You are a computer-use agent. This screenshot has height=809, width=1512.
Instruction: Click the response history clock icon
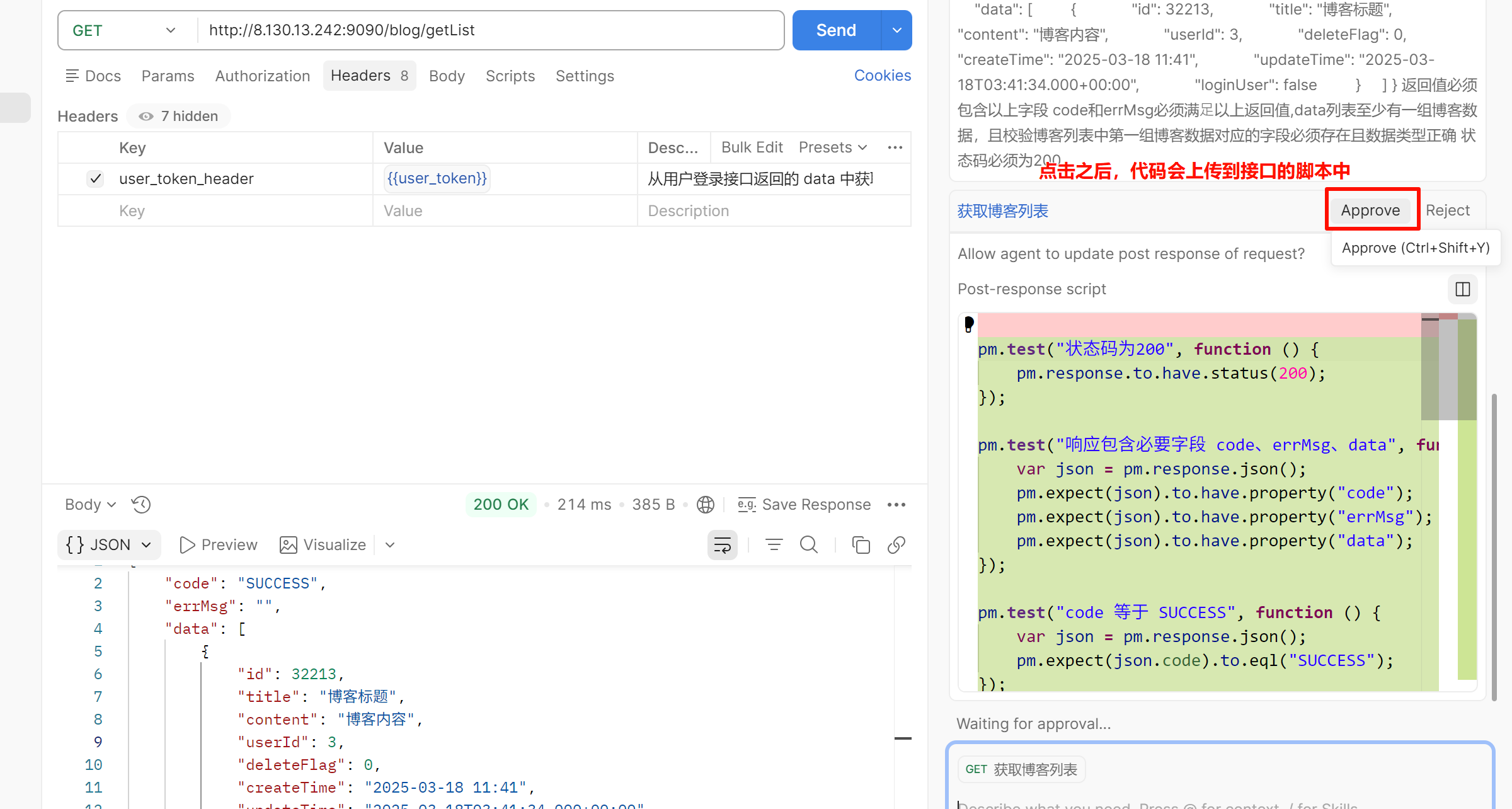pyautogui.click(x=141, y=505)
